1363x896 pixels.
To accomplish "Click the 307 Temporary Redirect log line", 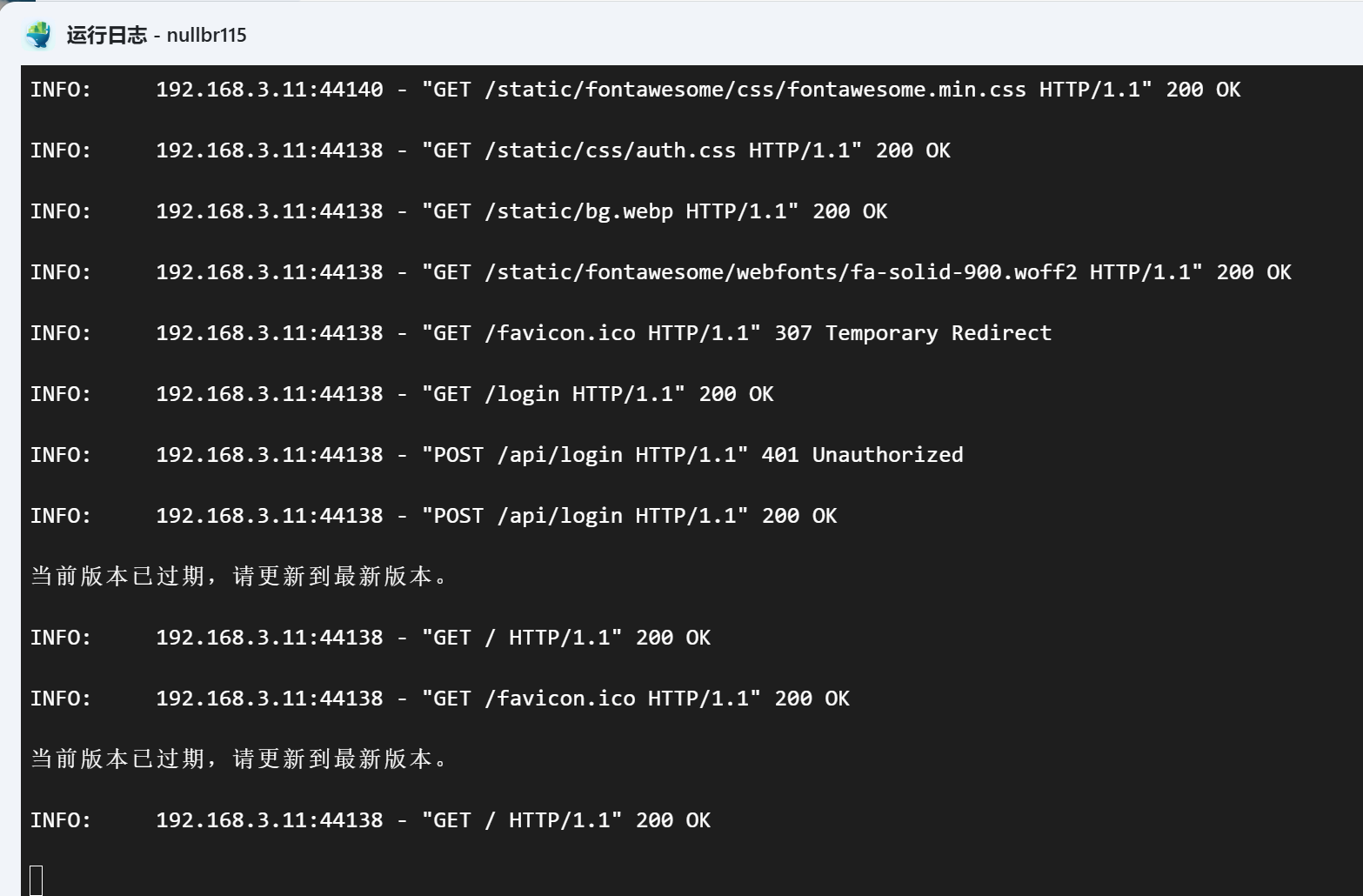I will pyautogui.click(x=540, y=333).
